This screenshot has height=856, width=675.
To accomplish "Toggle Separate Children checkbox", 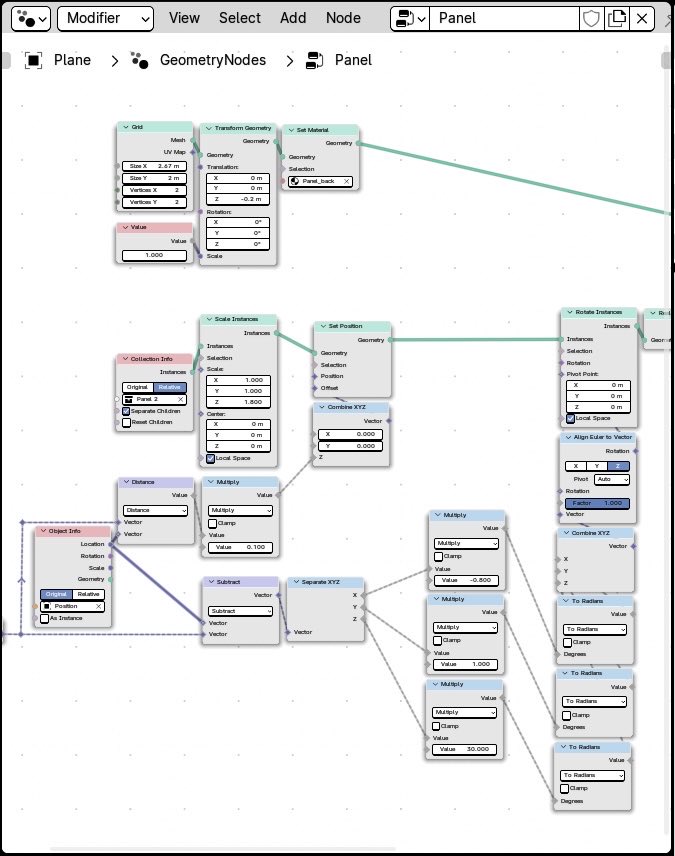I will (x=126, y=411).
